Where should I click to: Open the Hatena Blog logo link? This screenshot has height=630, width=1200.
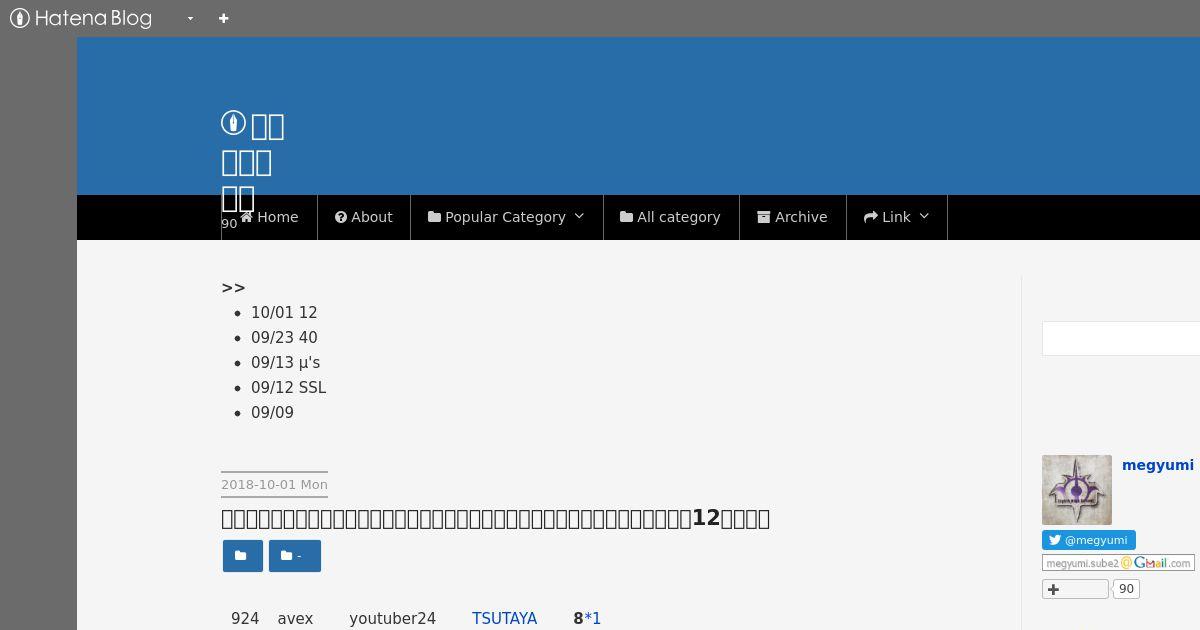81,18
